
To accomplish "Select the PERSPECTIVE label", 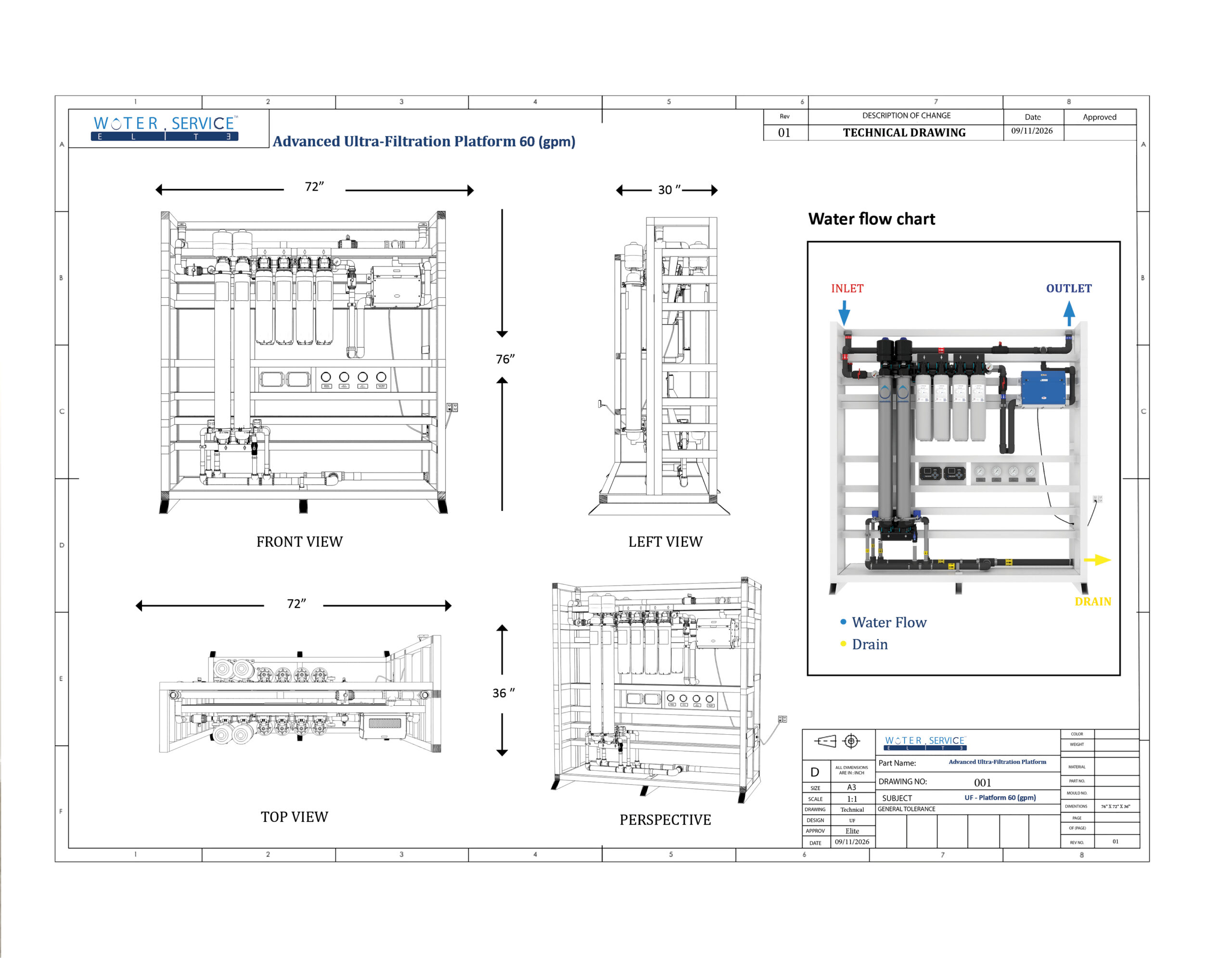I will click(666, 819).
